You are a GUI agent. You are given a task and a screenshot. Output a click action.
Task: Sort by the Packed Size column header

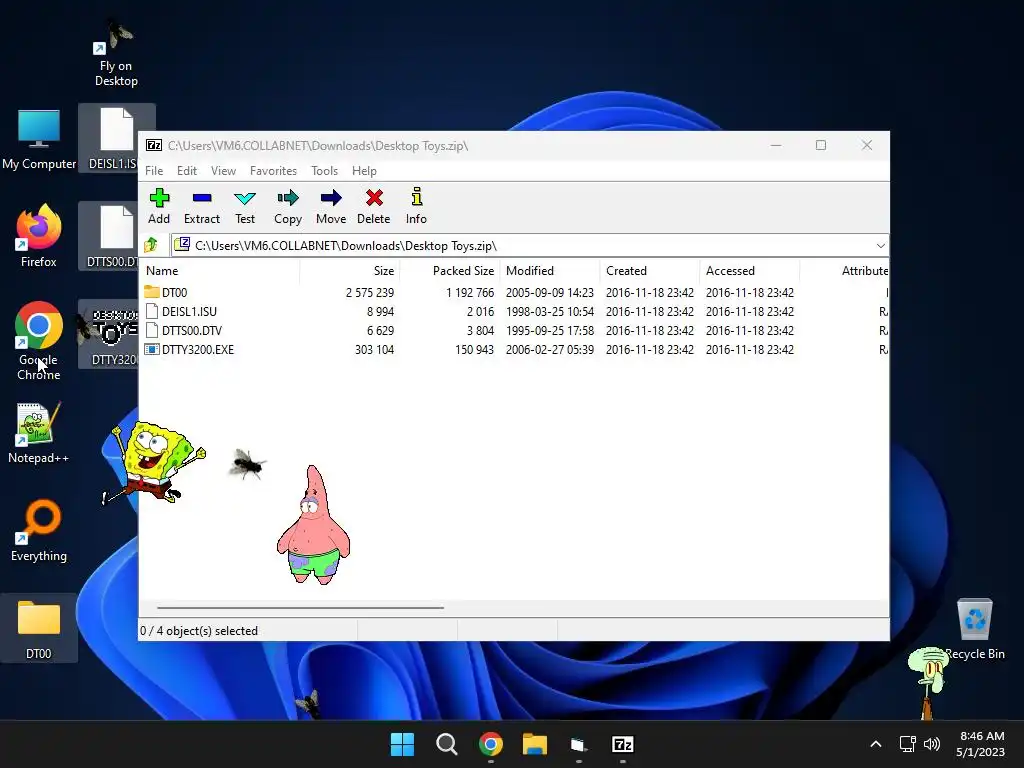[450, 270]
